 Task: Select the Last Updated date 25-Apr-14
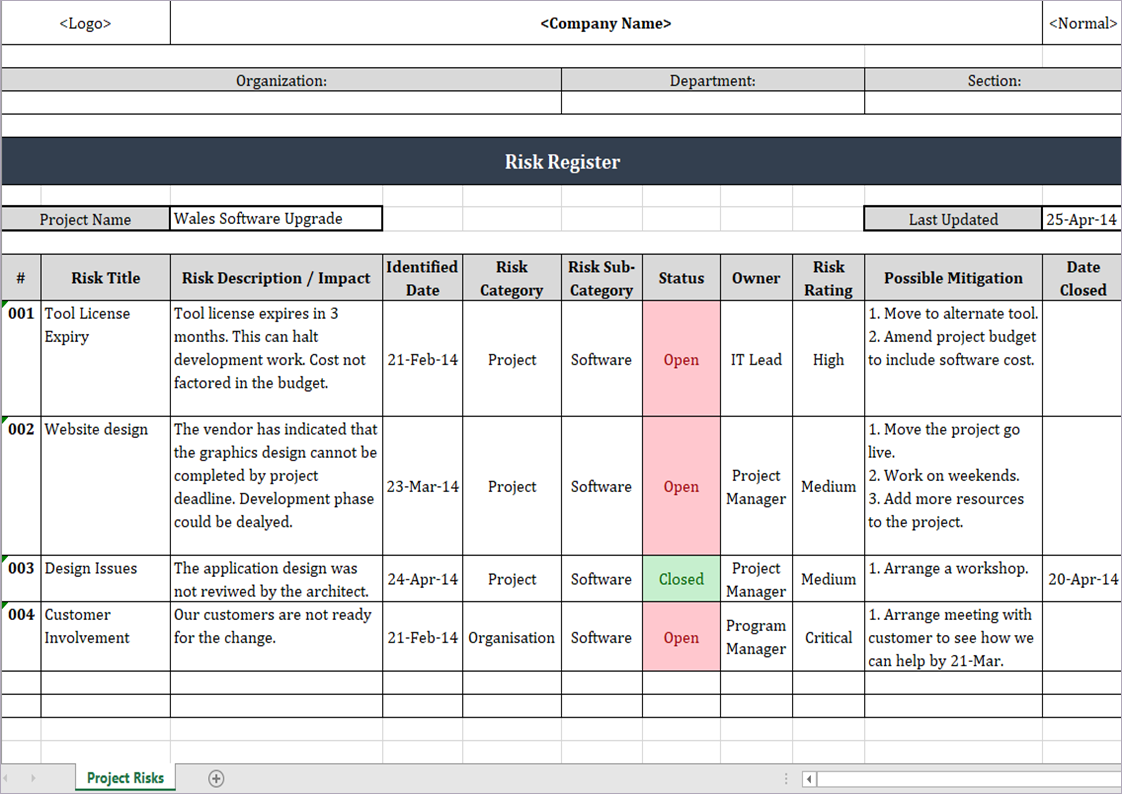1082,218
